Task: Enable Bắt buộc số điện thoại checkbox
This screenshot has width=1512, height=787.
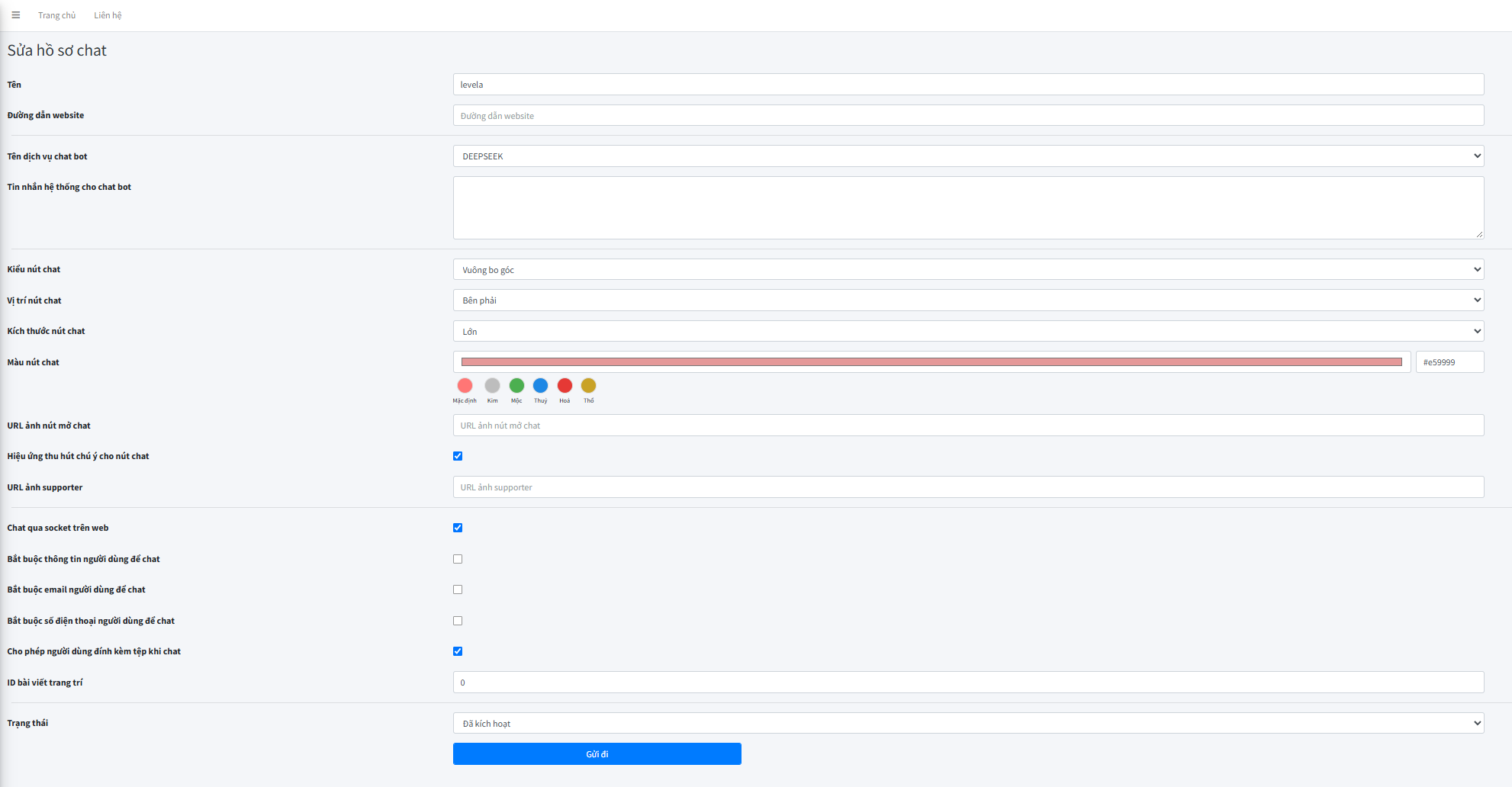Action: pyautogui.click(x=458, y=621)
